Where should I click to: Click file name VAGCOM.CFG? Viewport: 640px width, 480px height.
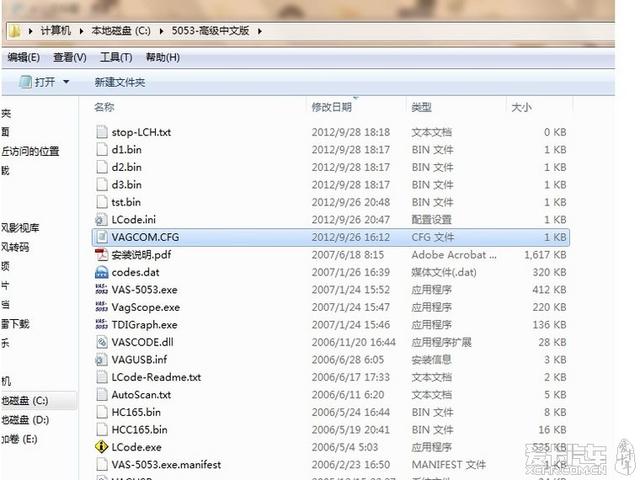coord(145,237)
